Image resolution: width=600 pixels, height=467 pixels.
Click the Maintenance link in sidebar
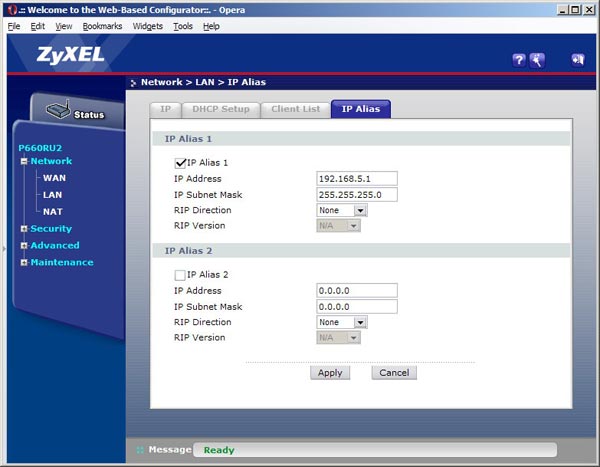point(62,262)
